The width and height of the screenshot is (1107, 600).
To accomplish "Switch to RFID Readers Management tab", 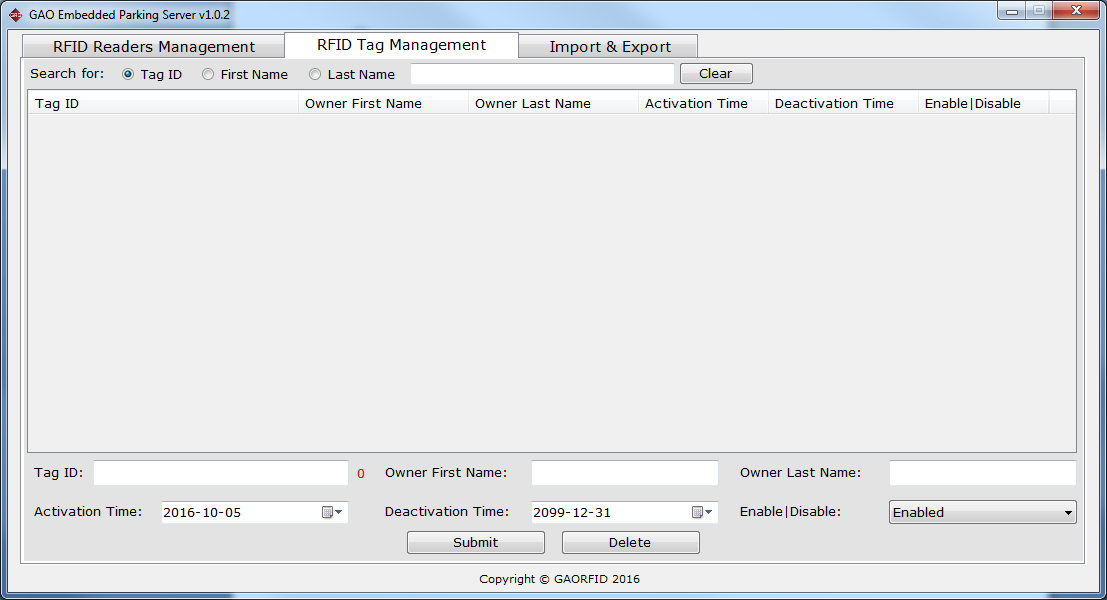I will pyautogui.click(x=154, y=47).
